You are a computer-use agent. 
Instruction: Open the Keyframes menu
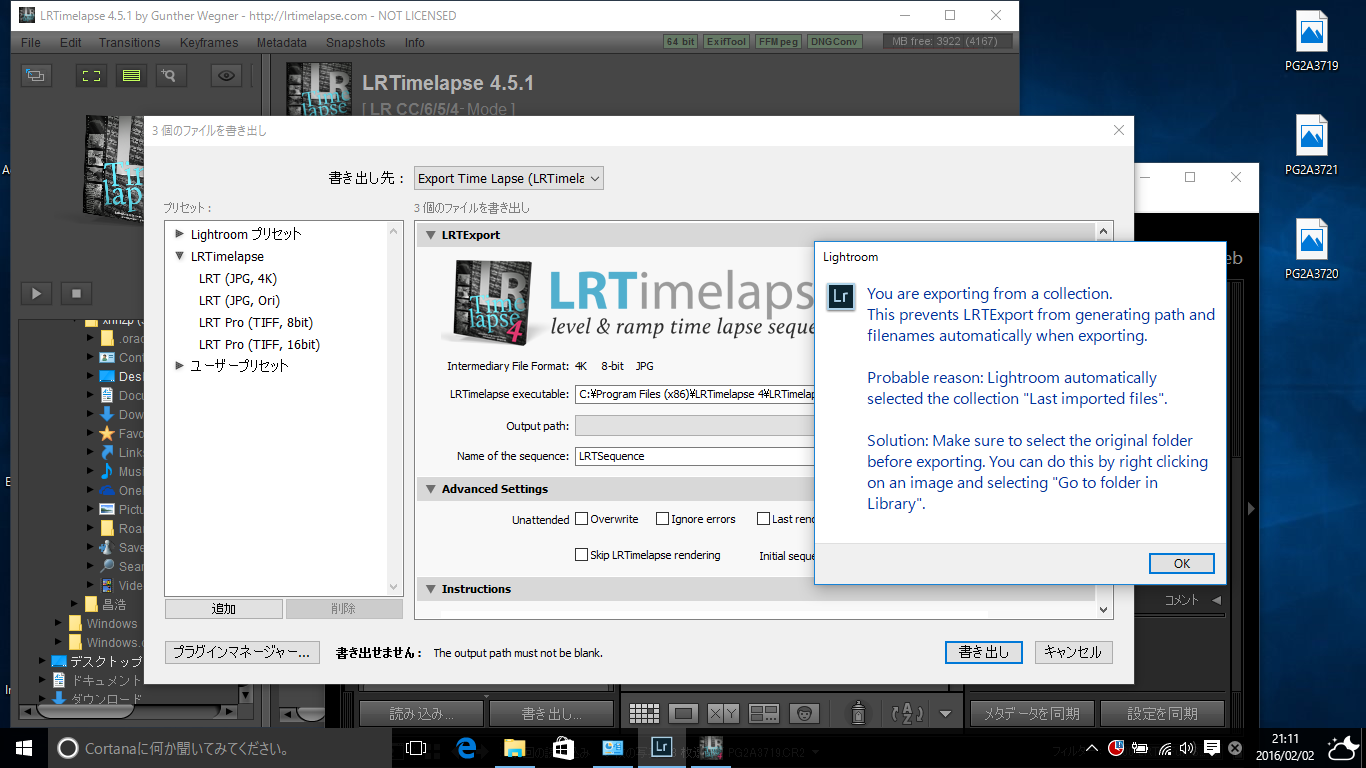coord(209,43)
